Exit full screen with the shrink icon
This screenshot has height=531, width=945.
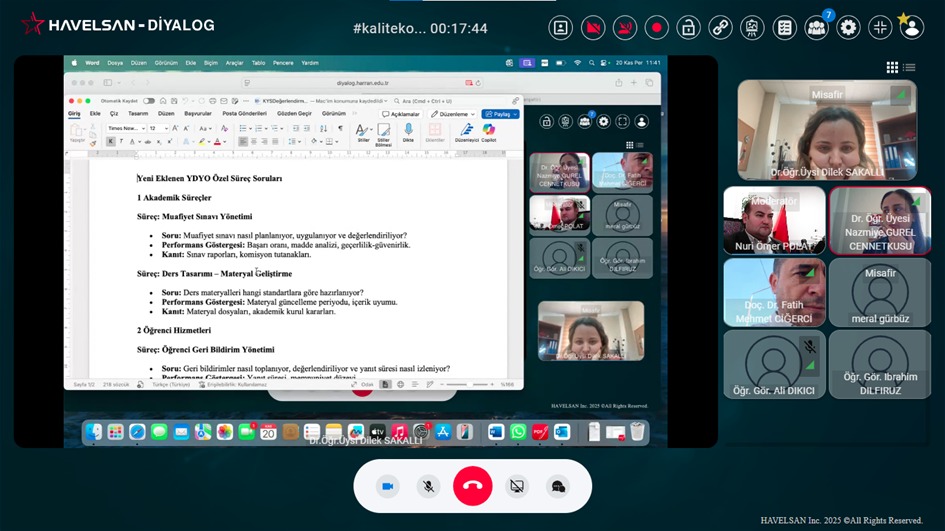point(880,27)
